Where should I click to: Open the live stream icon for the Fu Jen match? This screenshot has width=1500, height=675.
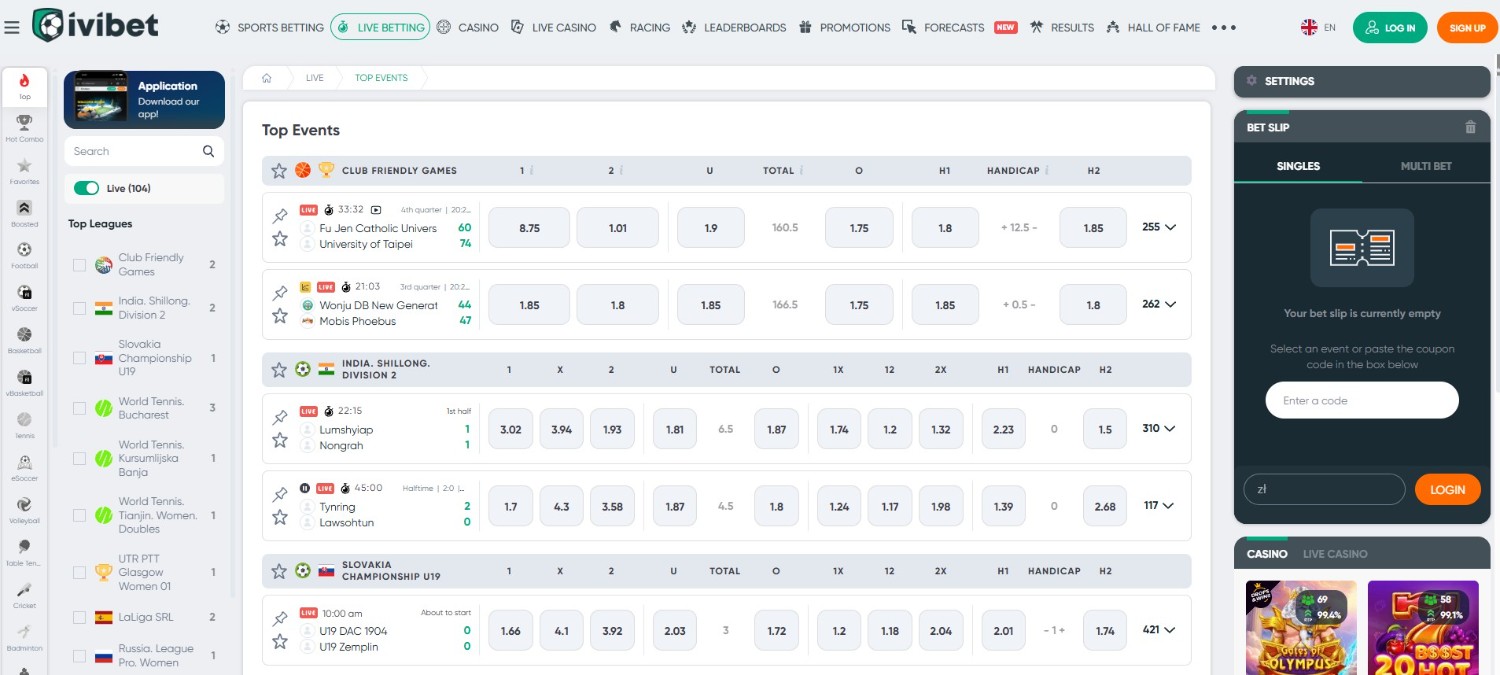376,210
